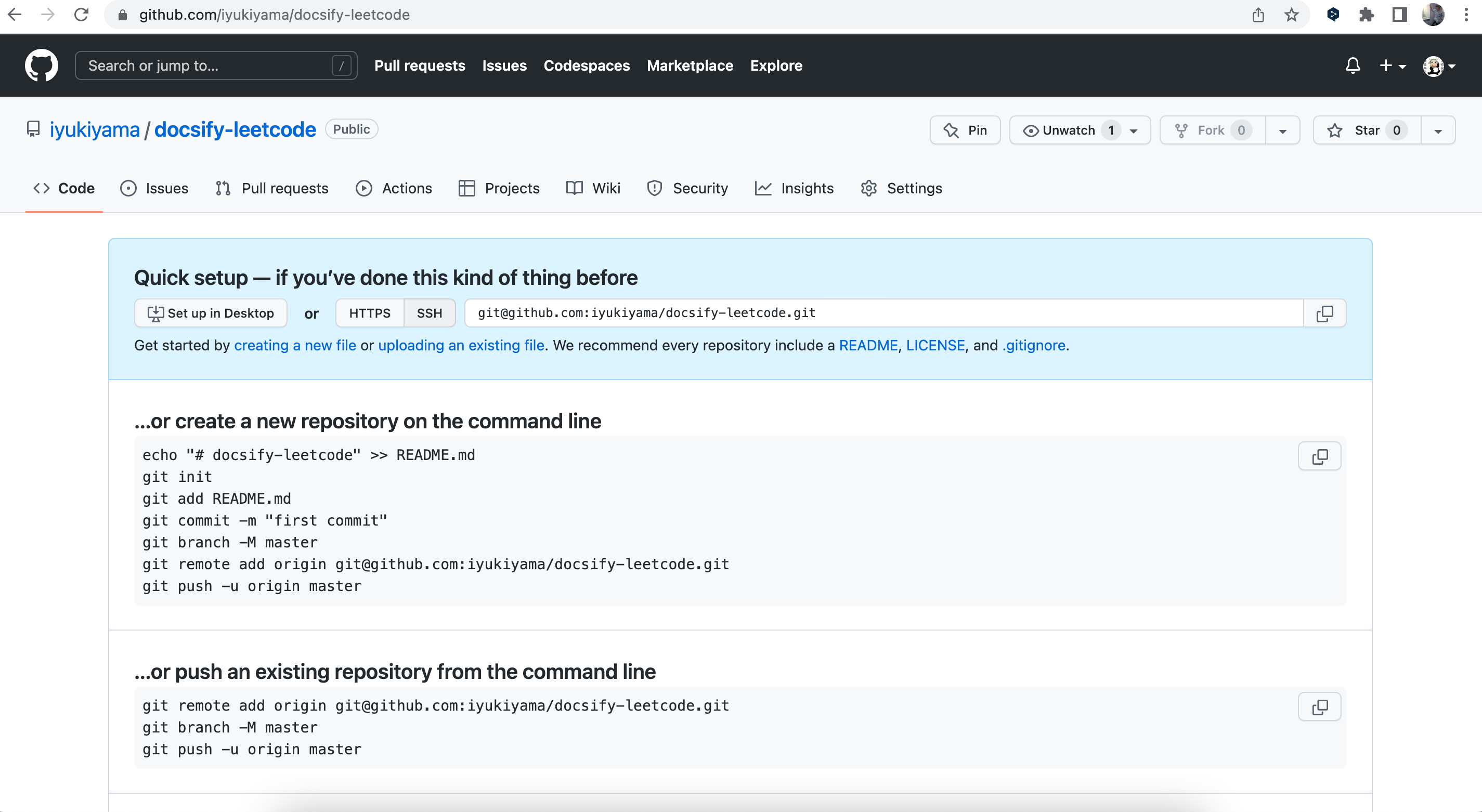
Task: Click the copy push existing repo icon
Action: 1320,707
